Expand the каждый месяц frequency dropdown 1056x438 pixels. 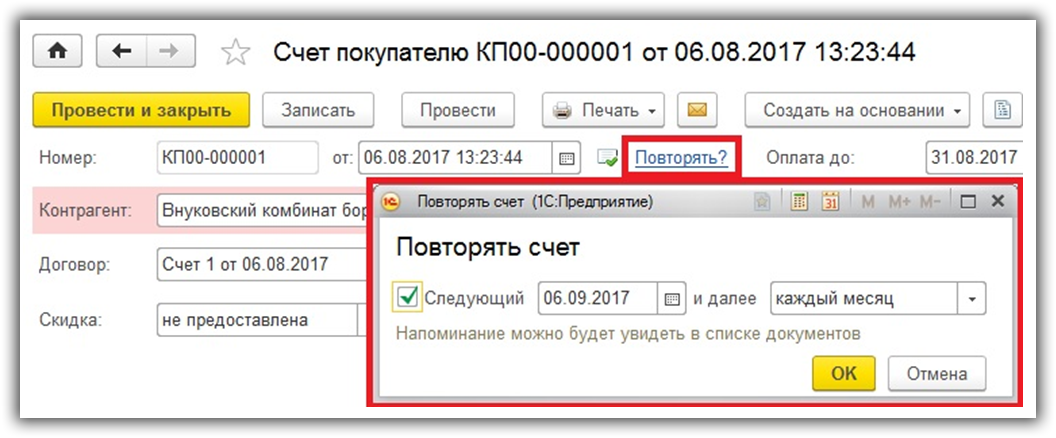972,298
